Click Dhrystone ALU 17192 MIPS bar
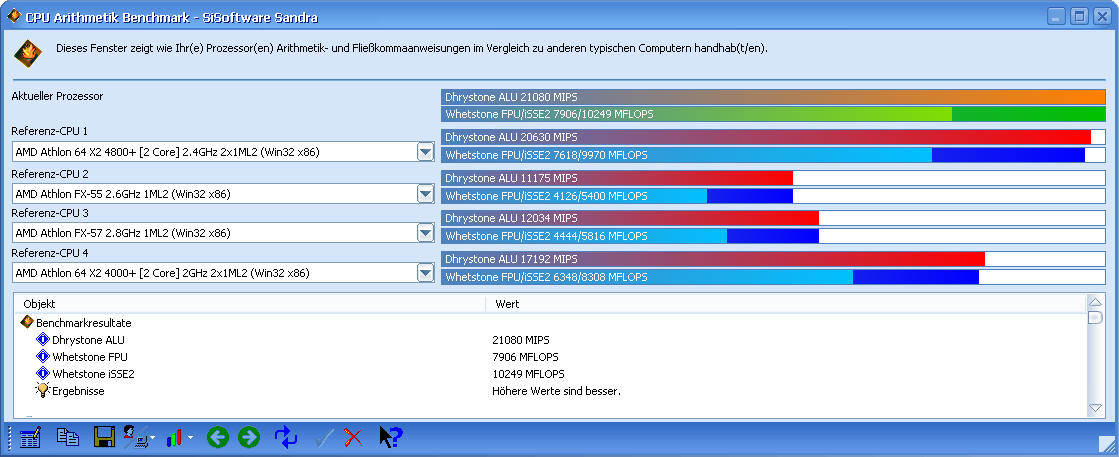Image resolution: width=1119 pixels, height=457 pixels. (774, 258)
